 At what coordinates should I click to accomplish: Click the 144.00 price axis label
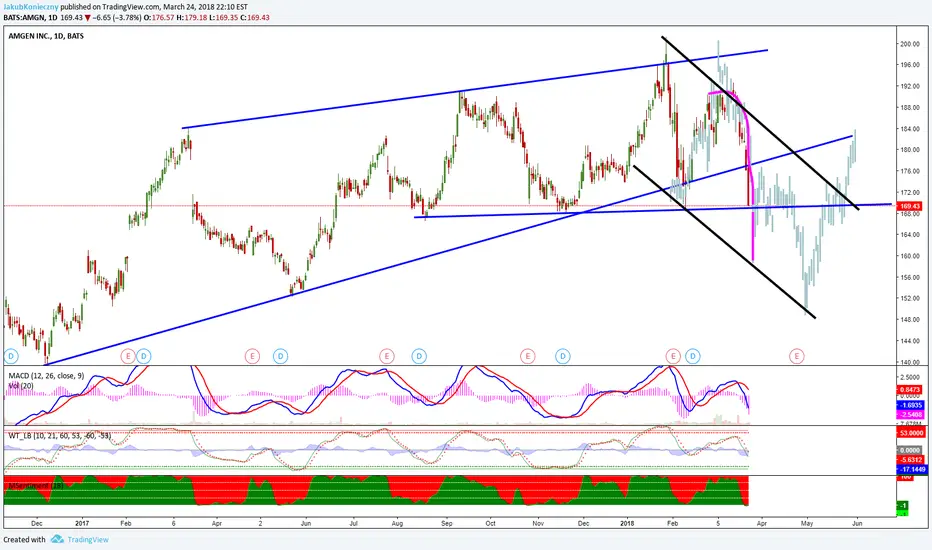click(x=909, y=341)
